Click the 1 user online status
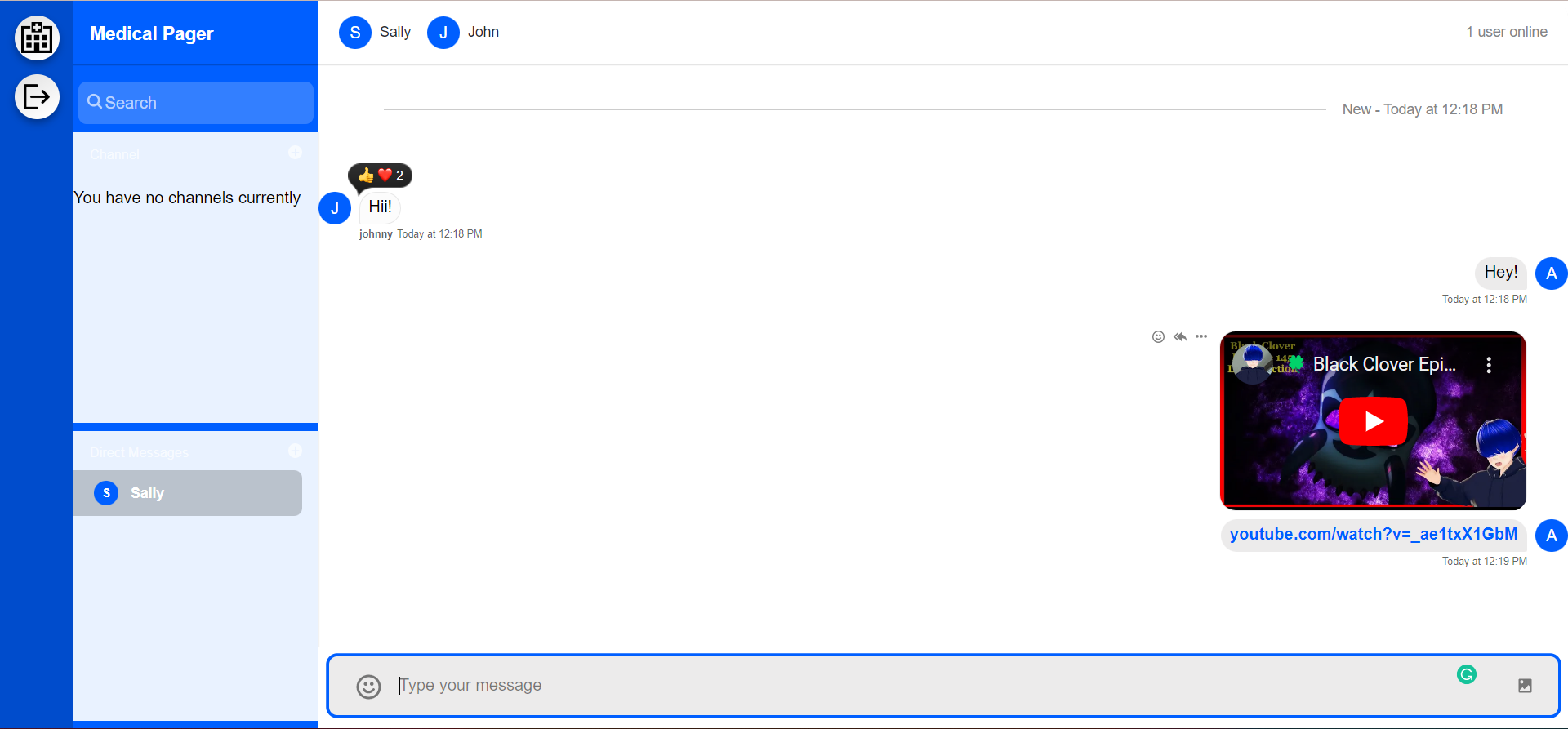The image size is (1568, 729). tap(1507, 32)
